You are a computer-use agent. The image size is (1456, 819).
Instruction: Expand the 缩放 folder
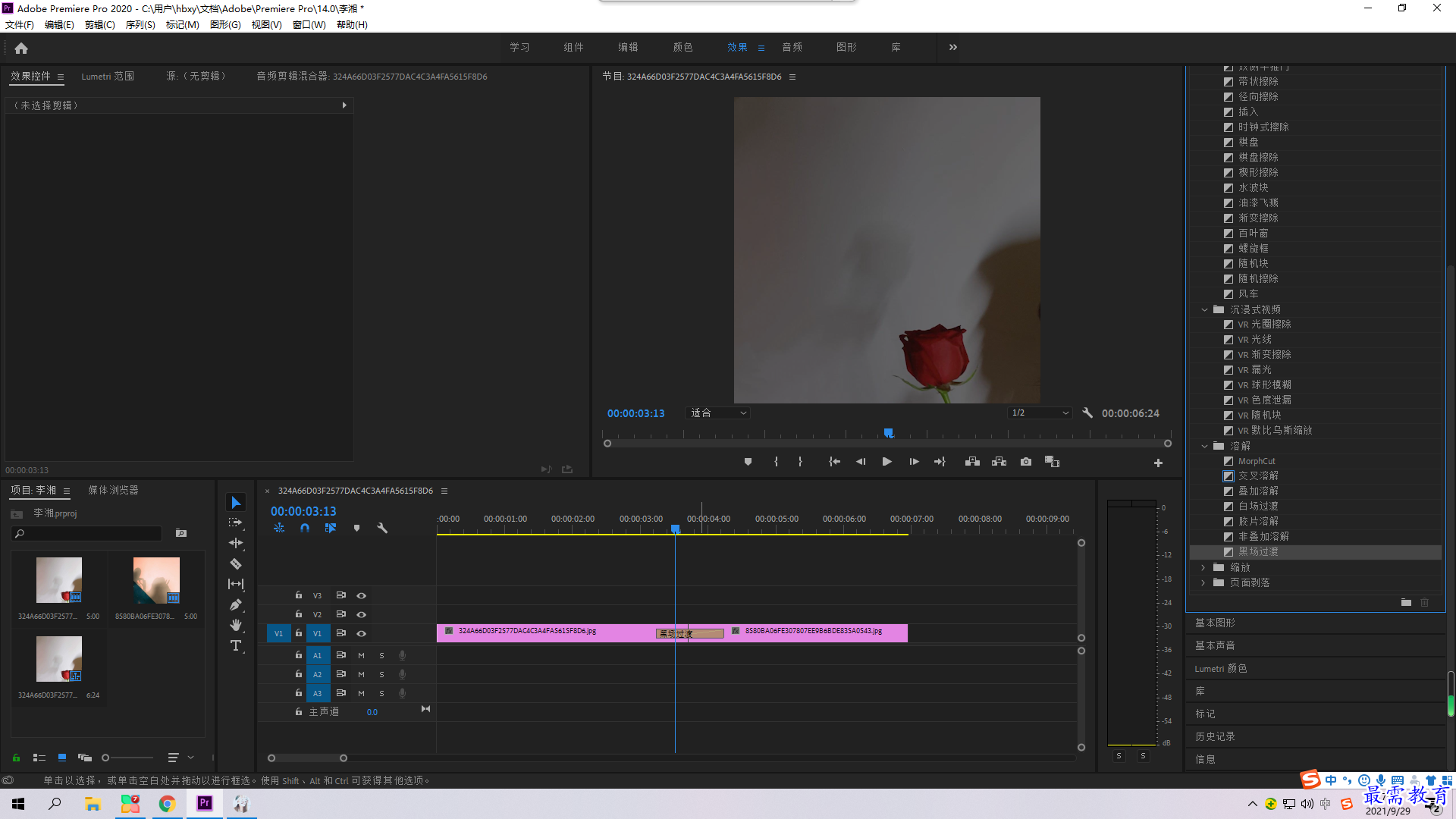tap(1203, 567)
